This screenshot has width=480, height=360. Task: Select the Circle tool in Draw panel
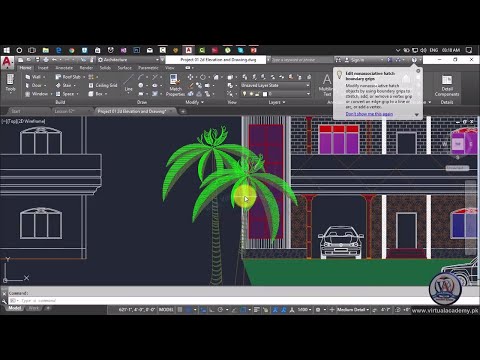(141, 85)
